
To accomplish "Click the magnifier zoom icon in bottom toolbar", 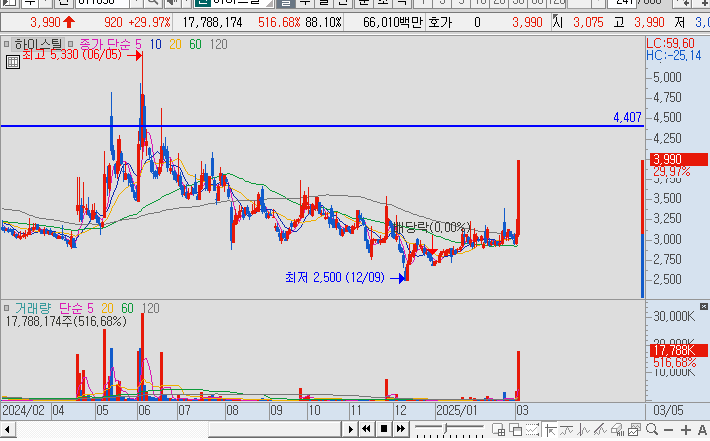I will 652,429.
